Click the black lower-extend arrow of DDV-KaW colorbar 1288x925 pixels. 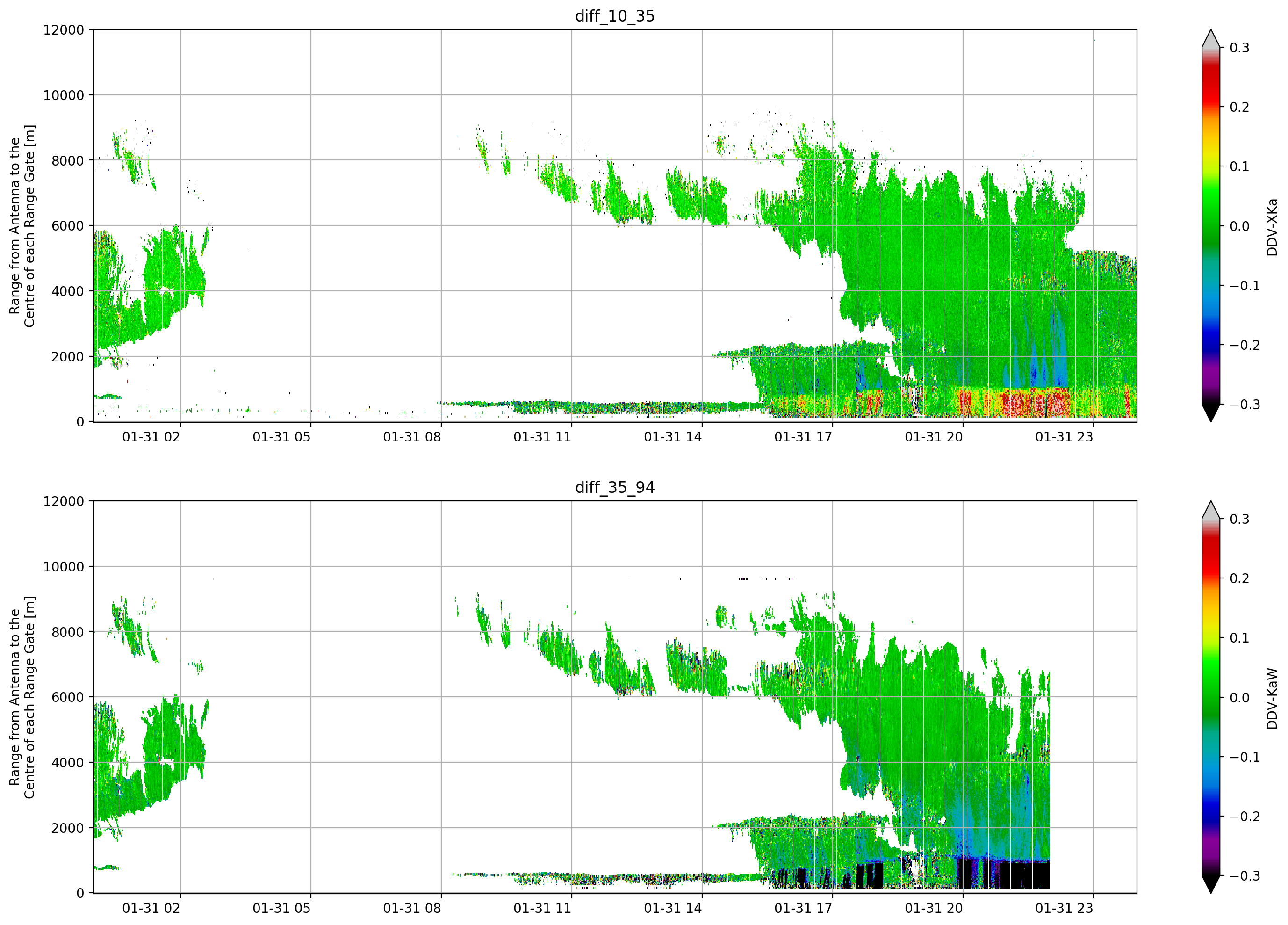point(1211,882)
